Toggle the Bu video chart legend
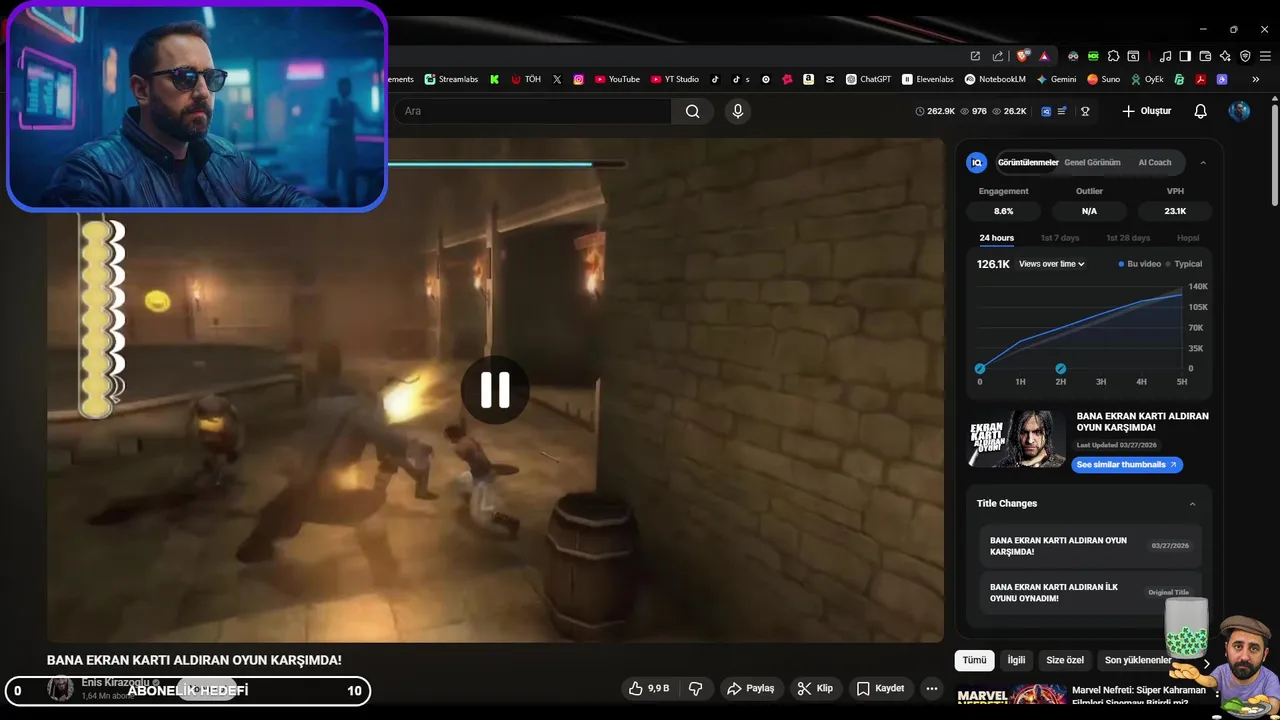 point(1139,264)
